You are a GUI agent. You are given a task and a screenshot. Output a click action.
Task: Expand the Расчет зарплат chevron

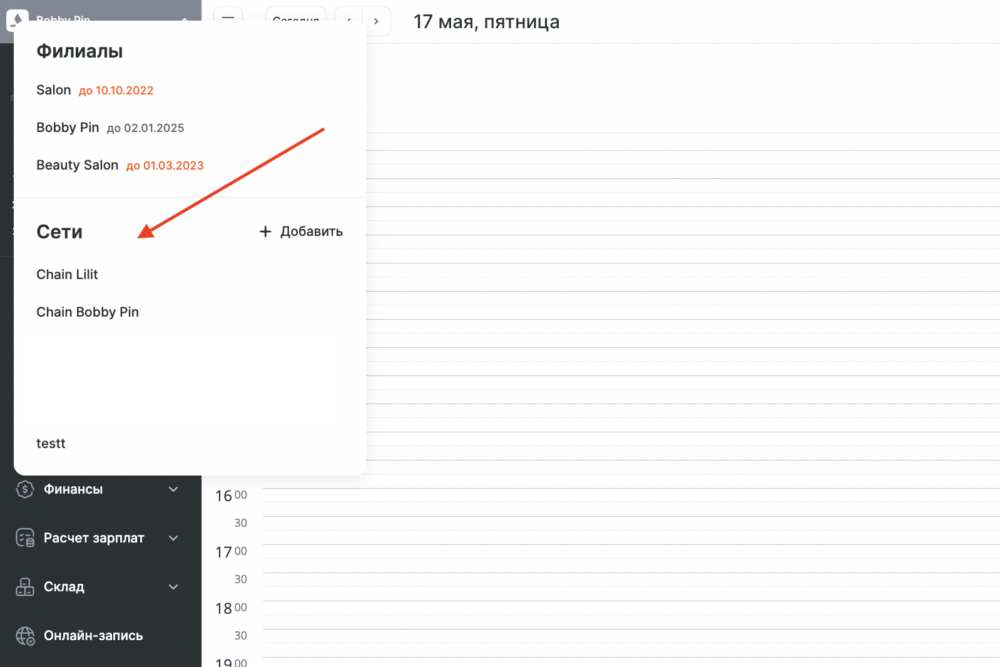pyautogui.click(x=173, y=538)
